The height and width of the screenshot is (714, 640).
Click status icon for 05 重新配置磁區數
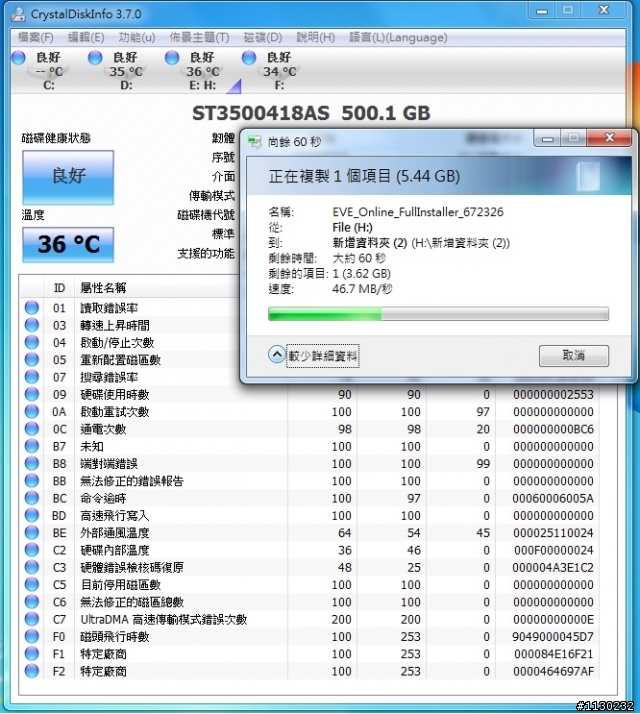[31, 360]
